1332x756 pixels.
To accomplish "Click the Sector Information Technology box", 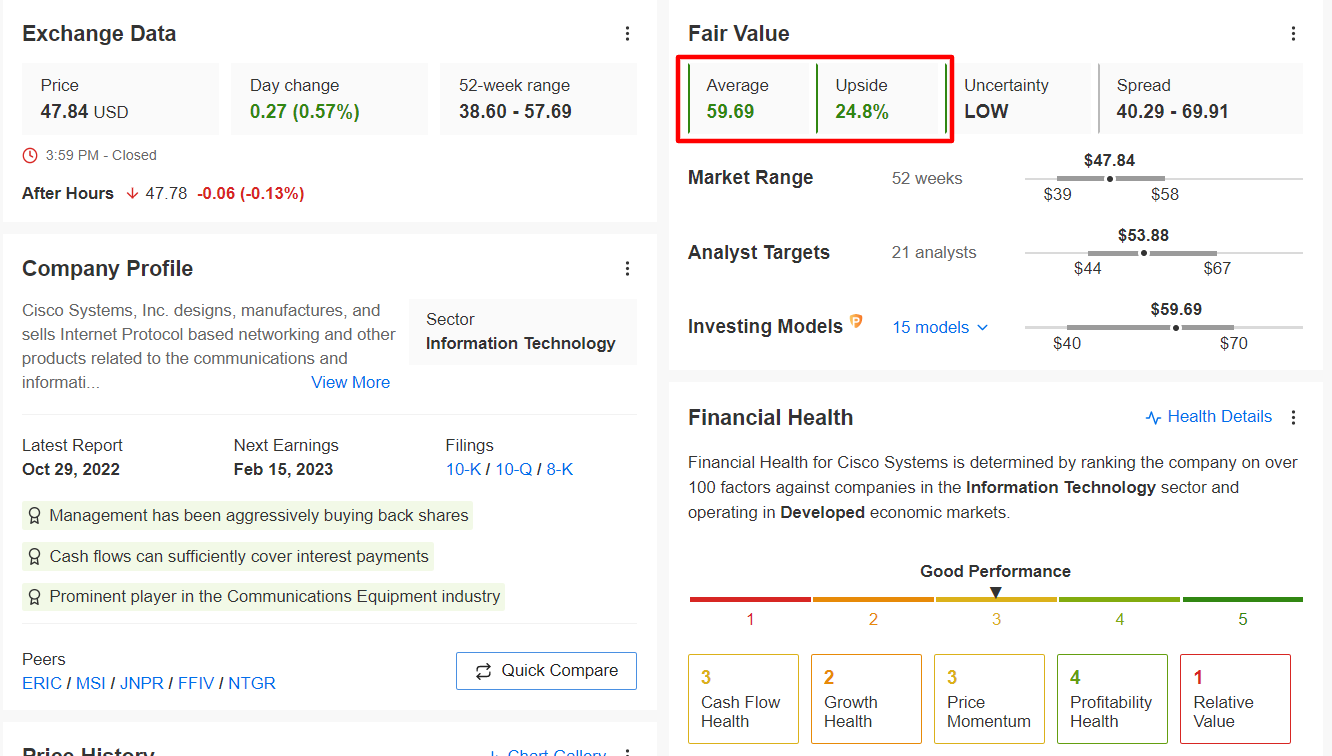I will 523,332.
